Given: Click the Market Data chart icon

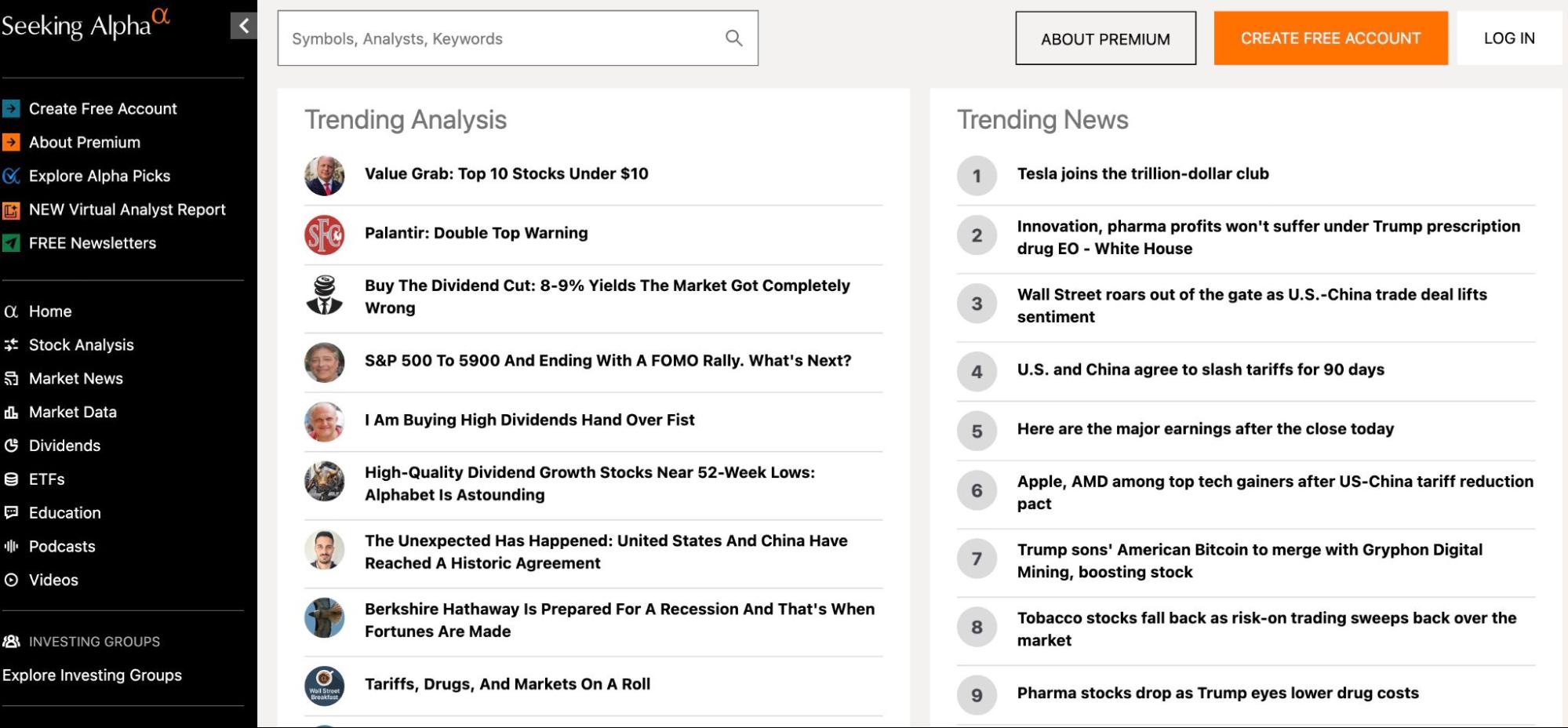Looking at the screenshot, I should 11,412.
